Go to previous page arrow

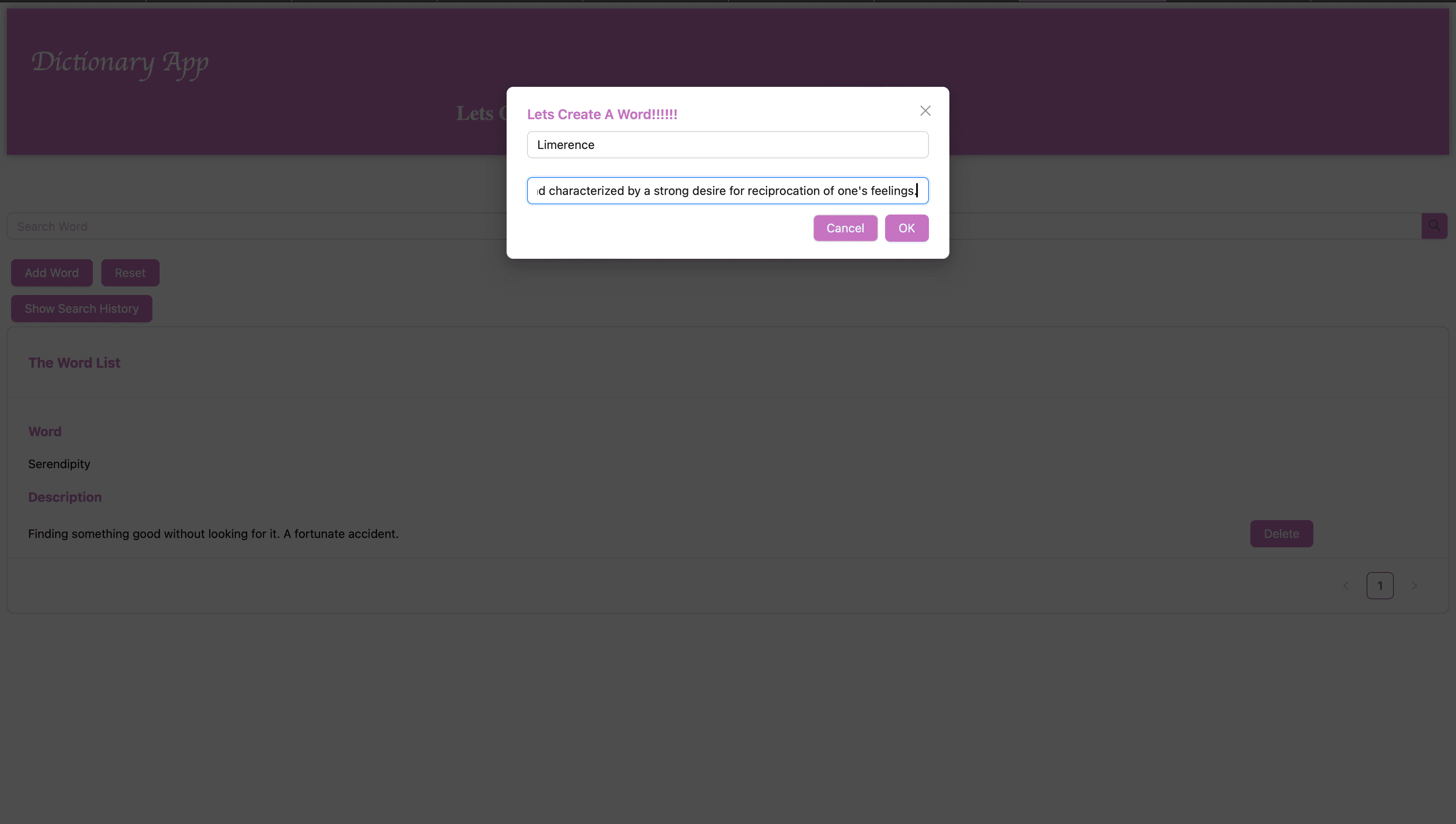coord(1346,586)
